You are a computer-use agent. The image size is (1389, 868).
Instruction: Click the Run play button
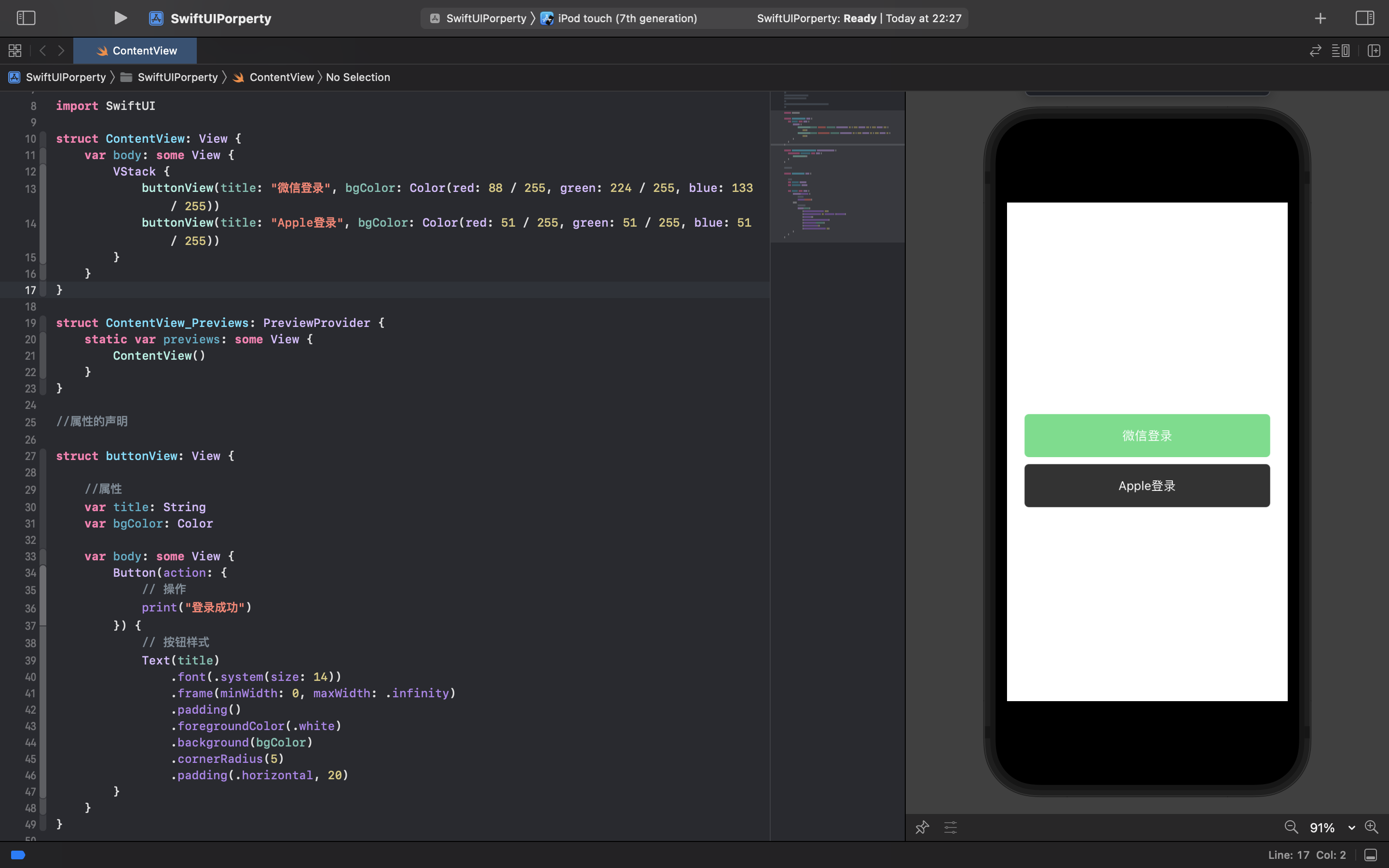(120, 18)
